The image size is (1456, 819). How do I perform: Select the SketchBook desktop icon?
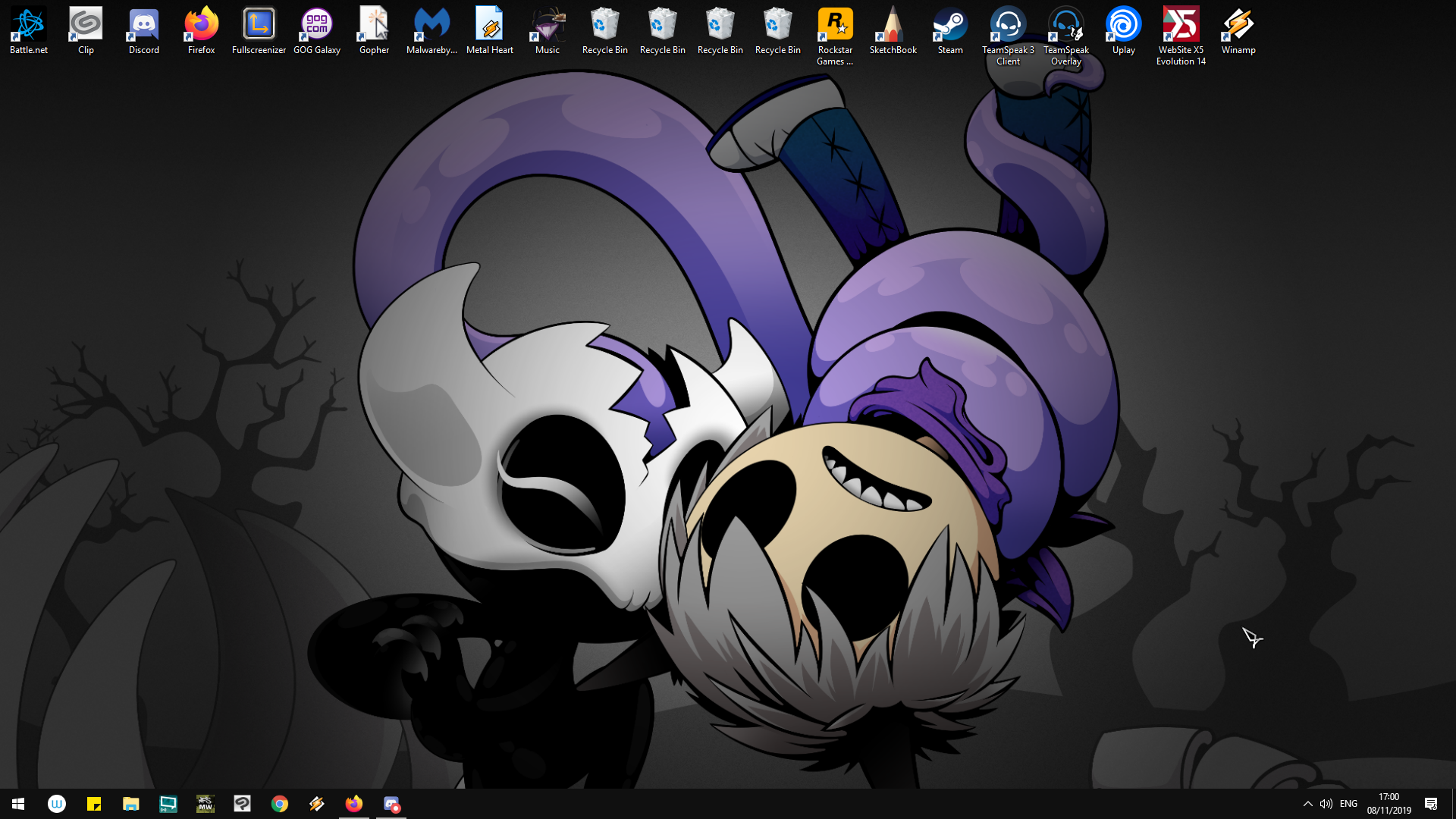[893, 31]
